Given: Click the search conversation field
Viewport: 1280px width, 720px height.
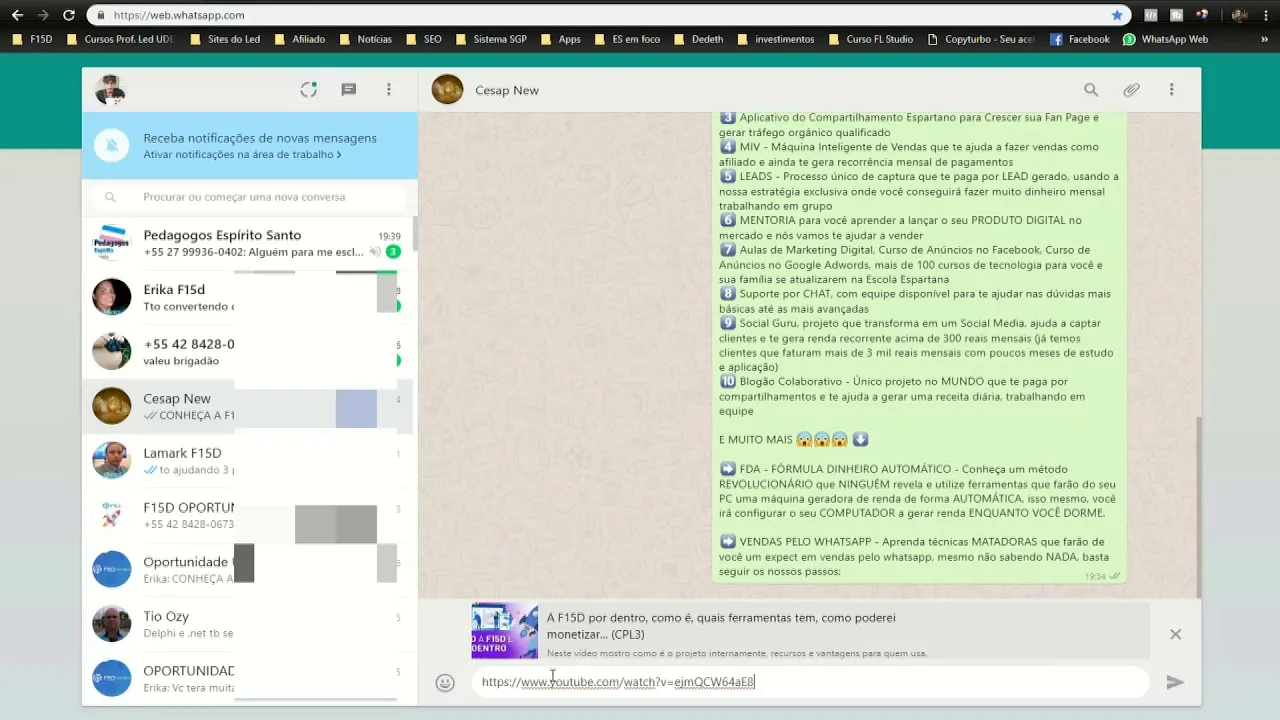Looking at the screenshot, I should point(250,197).
